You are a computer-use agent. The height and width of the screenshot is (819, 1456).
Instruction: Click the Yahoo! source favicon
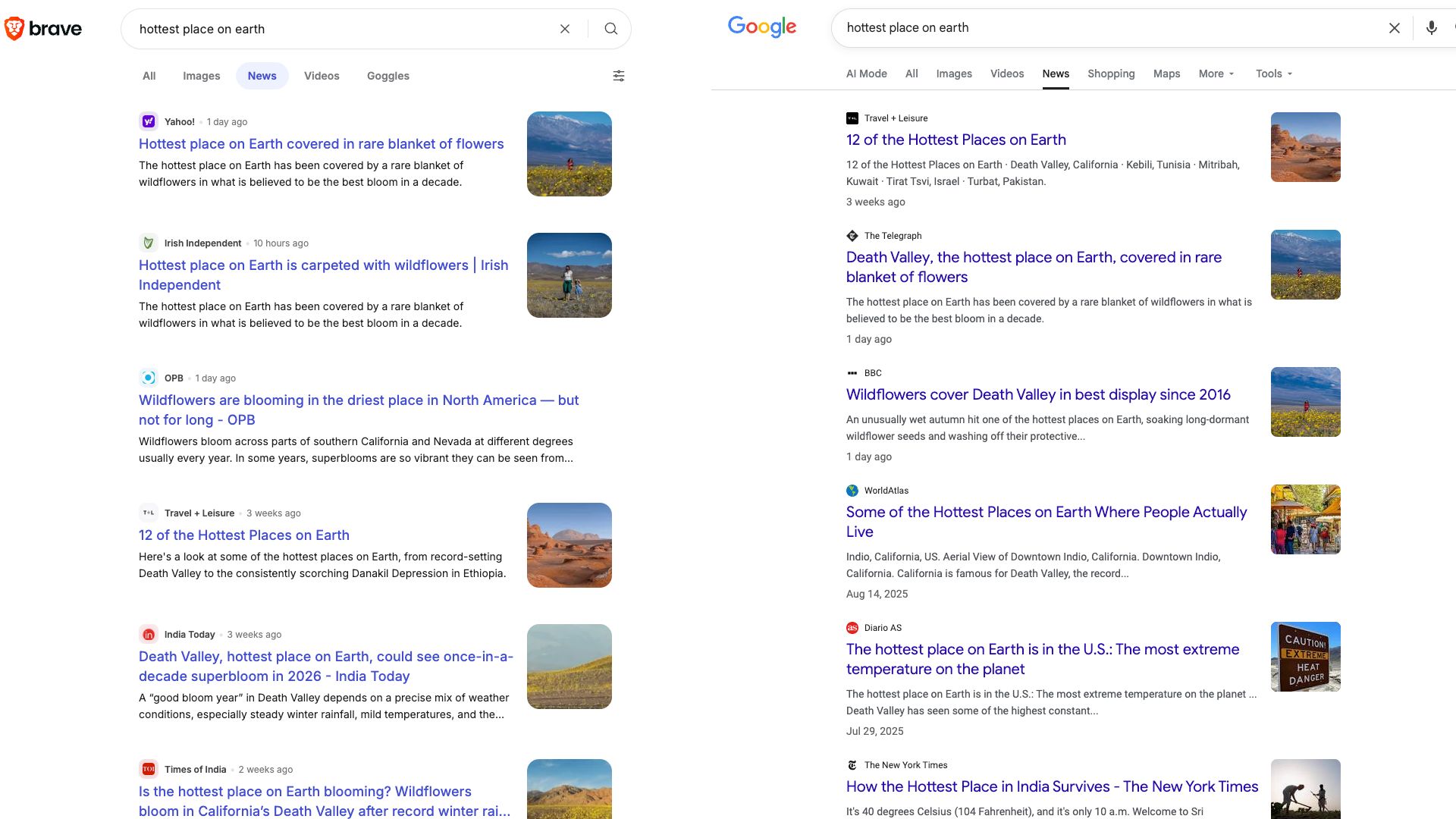pyautogui.click(x=149, y=121)
